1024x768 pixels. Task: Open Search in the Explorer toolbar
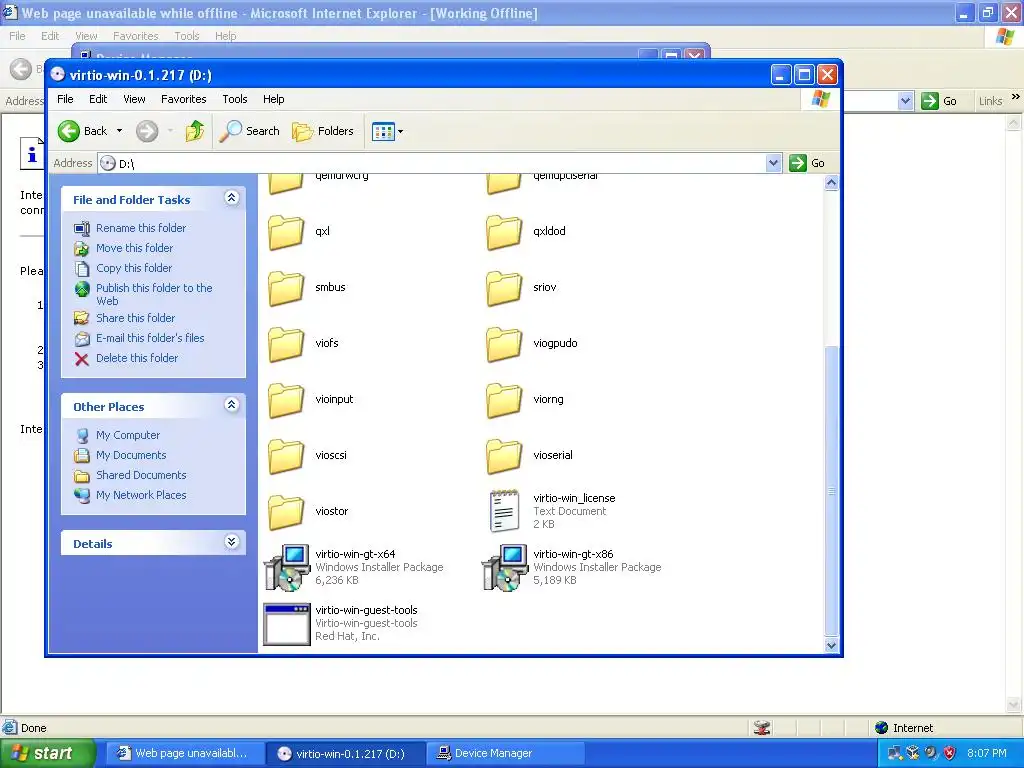point(249,131)
